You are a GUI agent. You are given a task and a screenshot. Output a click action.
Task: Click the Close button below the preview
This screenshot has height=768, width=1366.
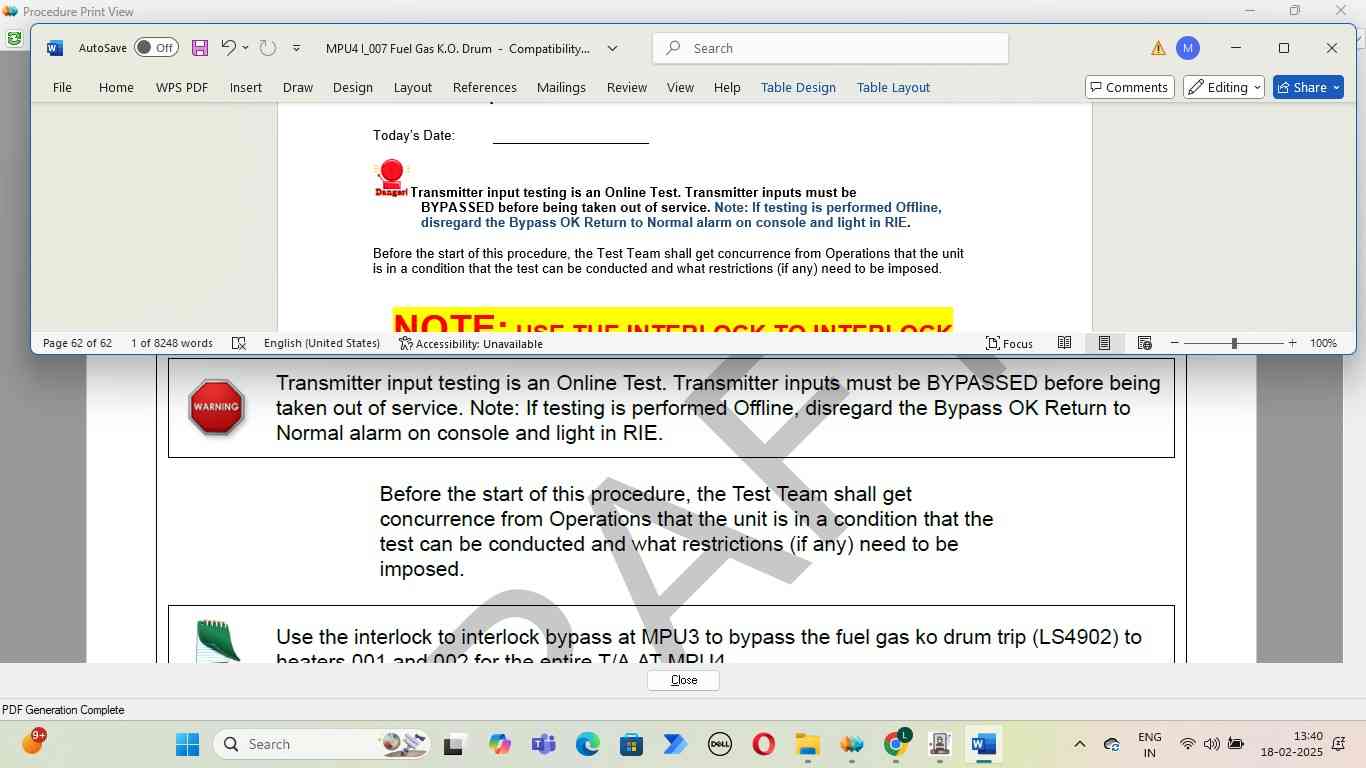click(x=684, y=680)
